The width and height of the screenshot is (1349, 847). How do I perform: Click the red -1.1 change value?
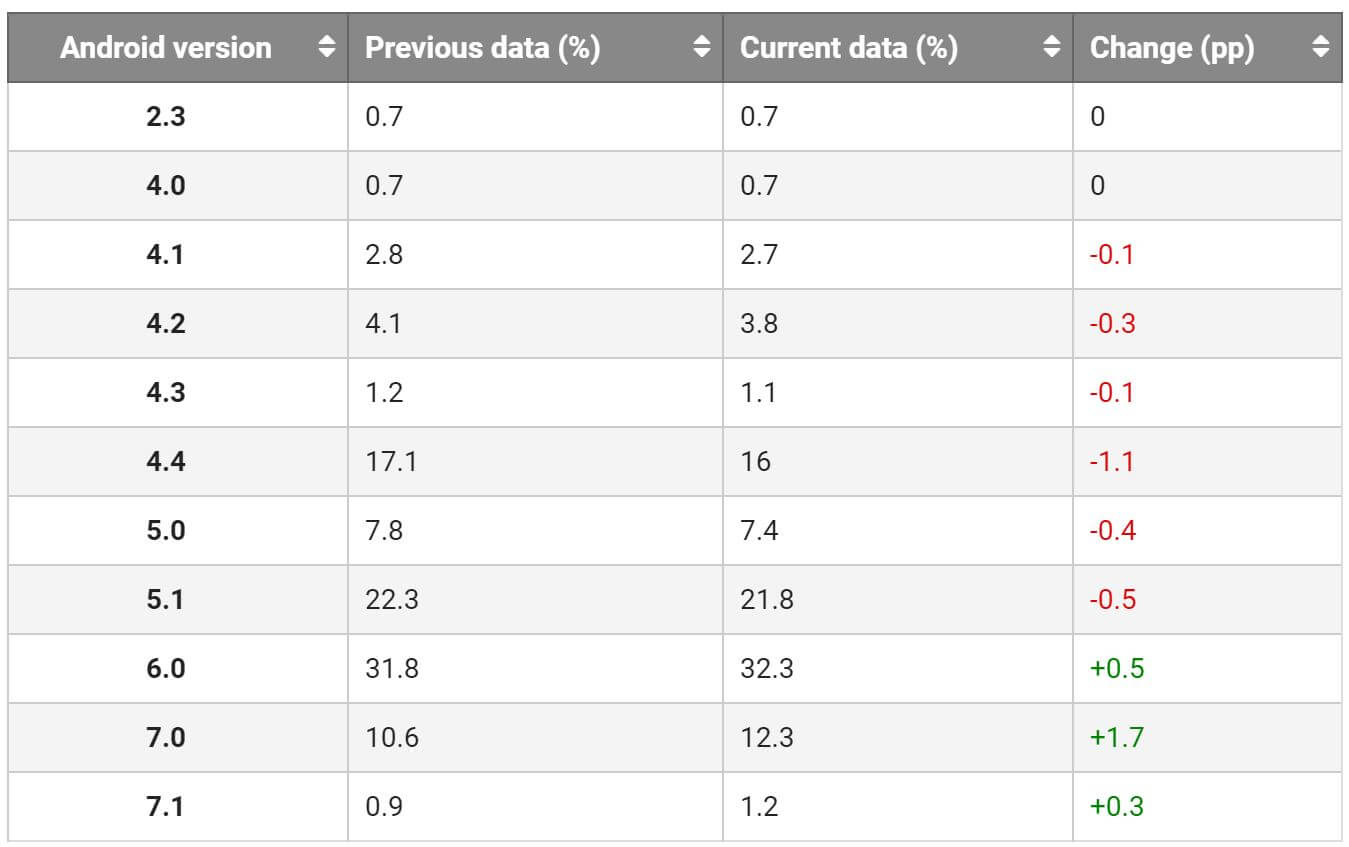tap(1112, 461)
